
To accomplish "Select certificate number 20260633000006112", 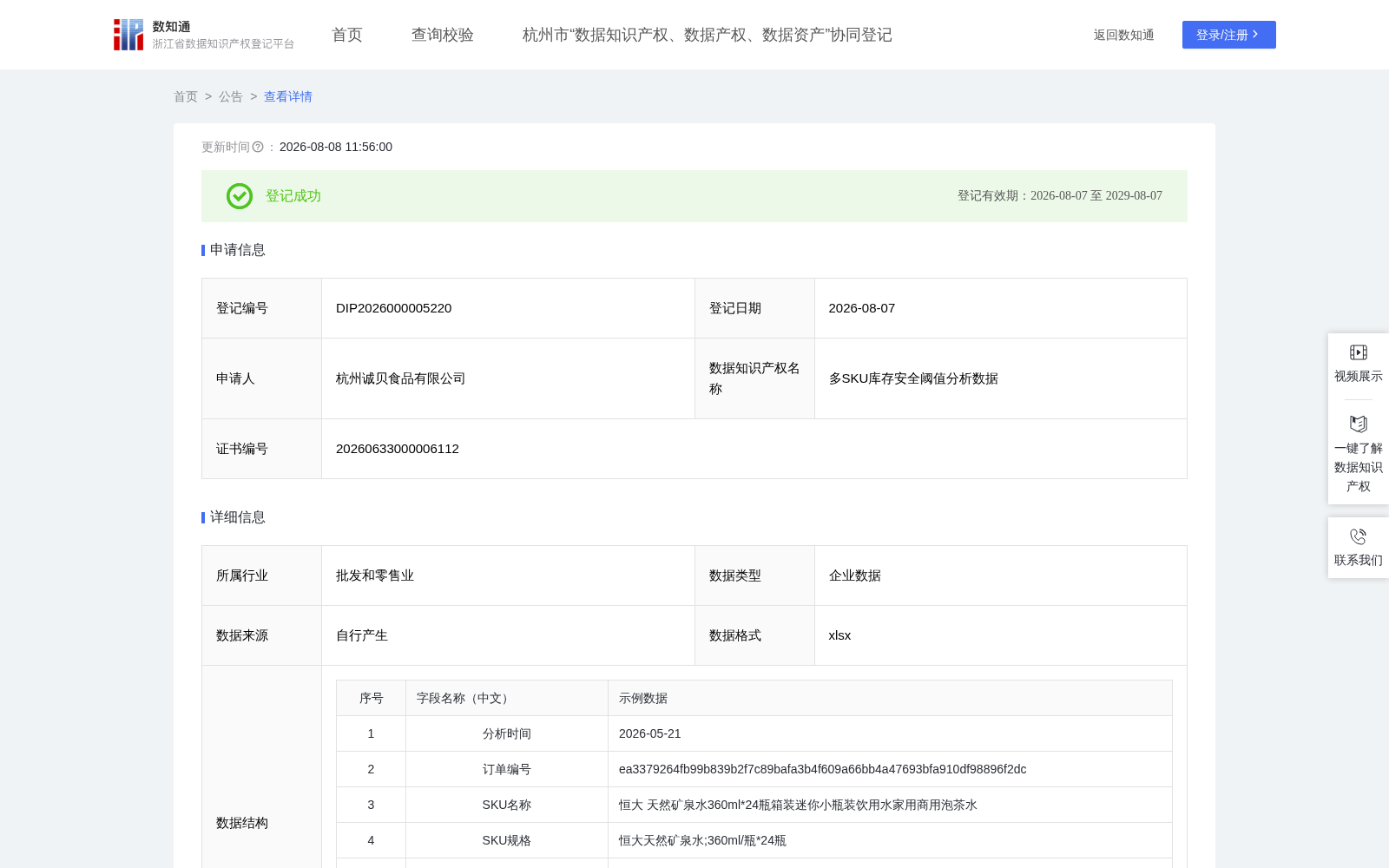I will pyautogui.click(x=398, y=449).
